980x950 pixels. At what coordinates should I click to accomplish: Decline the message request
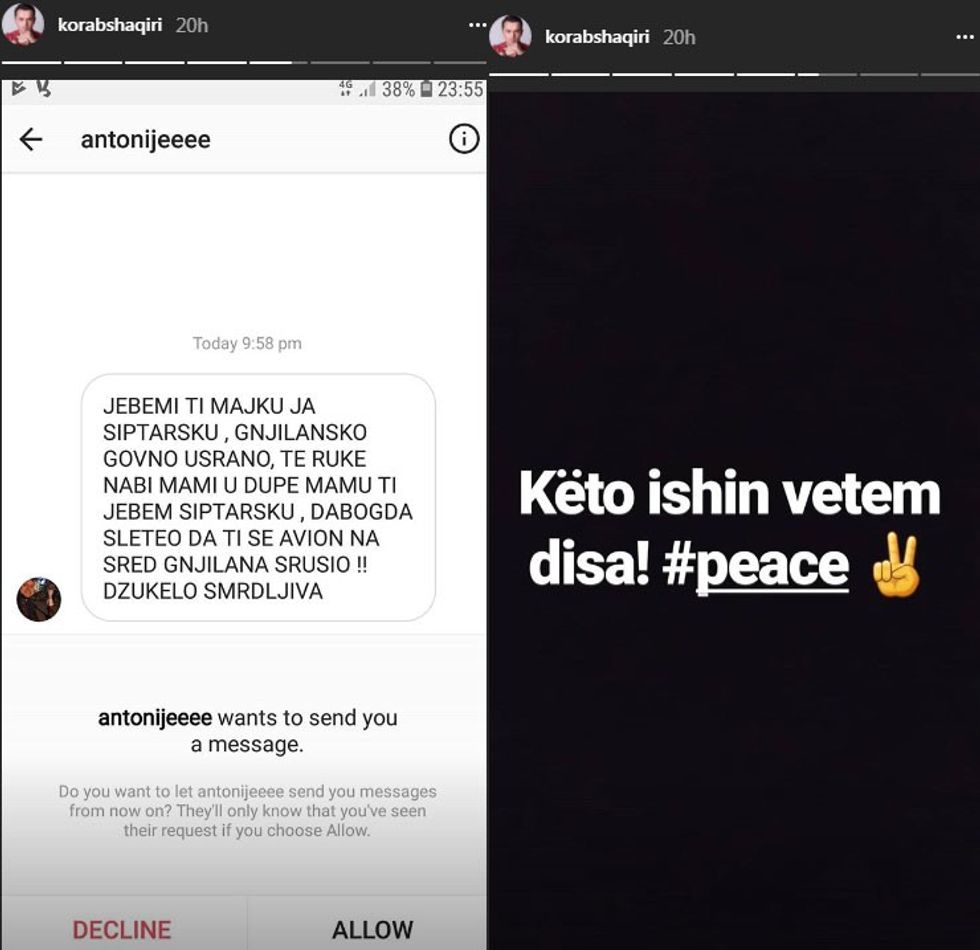coord(122,929)
